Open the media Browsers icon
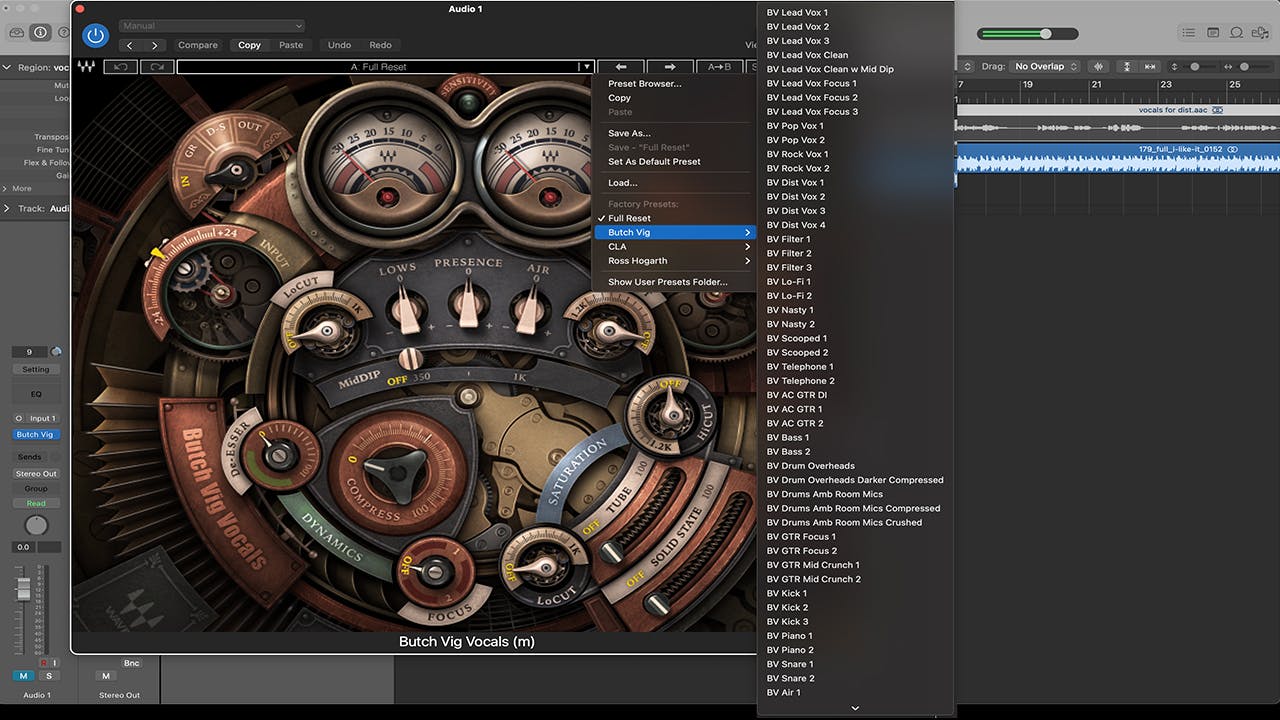This screenshot has width=1280, height=720. click(x=1262, y=33)
